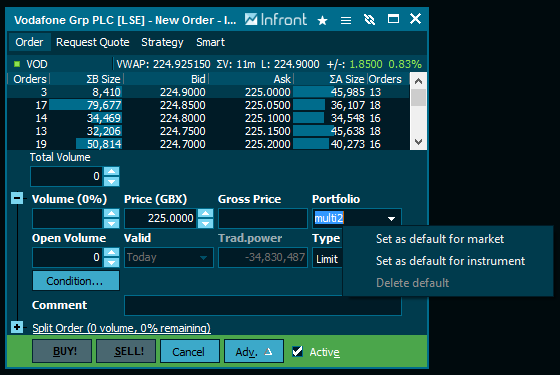The height and width of the screenshot is (375, 560).
Task: Expand the Split Order plus expander
Action: pyautogui.click(x=17, y=327)
